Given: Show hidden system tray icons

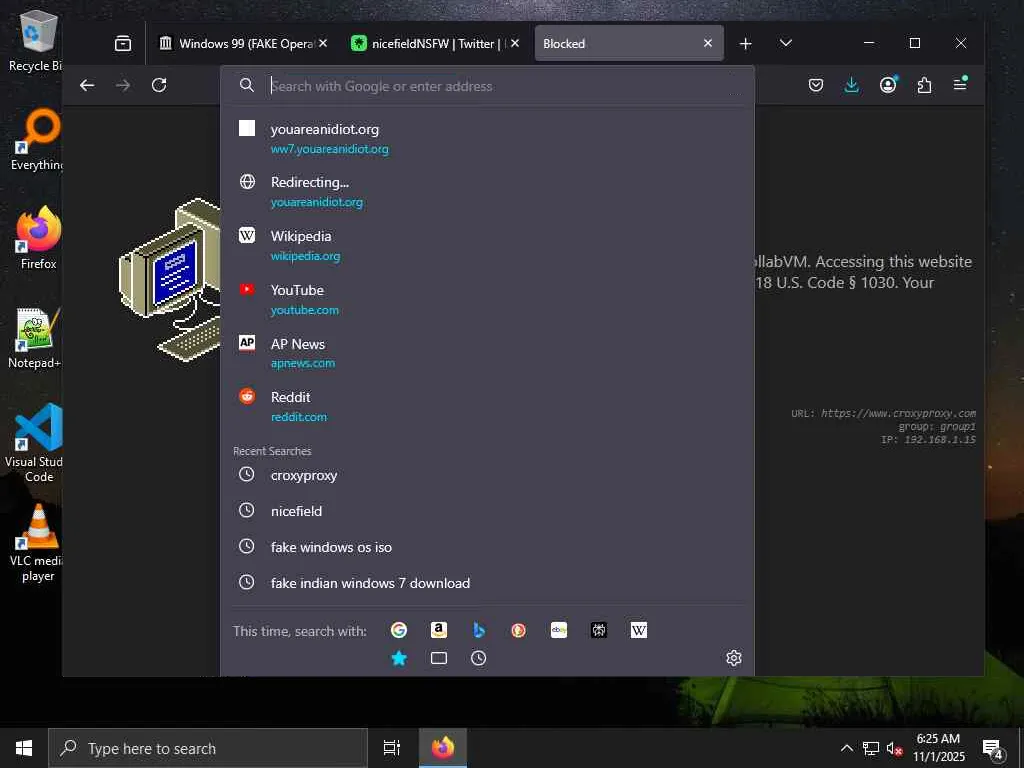Looking at the screenshot, I should pos(846,748).
